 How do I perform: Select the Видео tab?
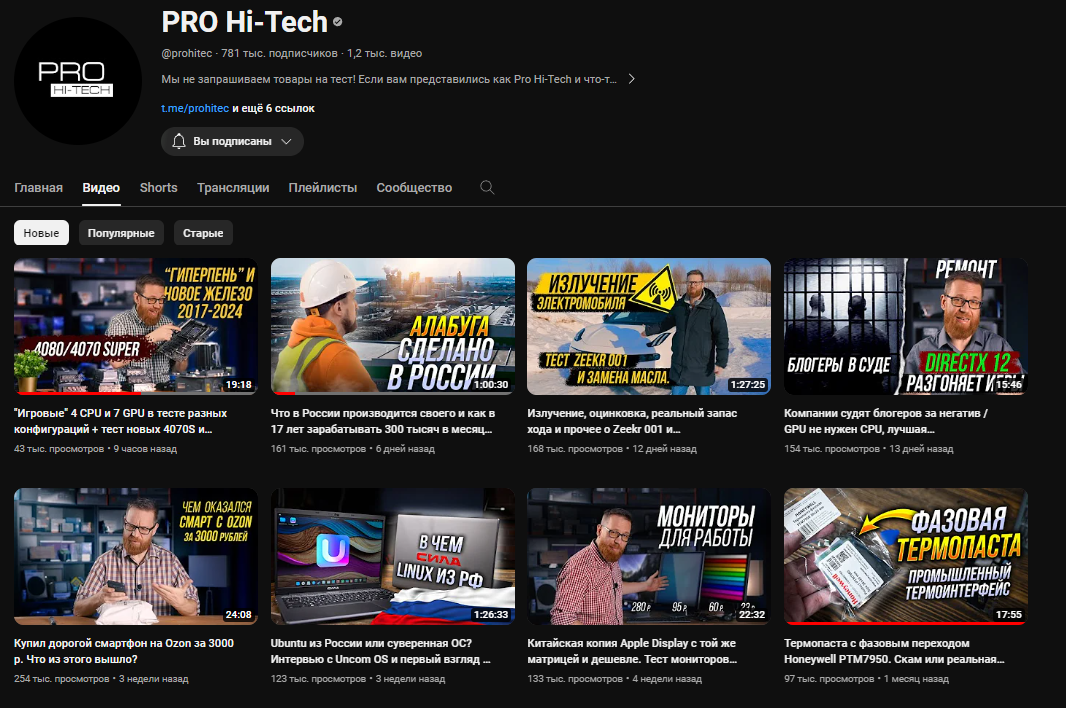pyautogui.click(x=101, y=188)
